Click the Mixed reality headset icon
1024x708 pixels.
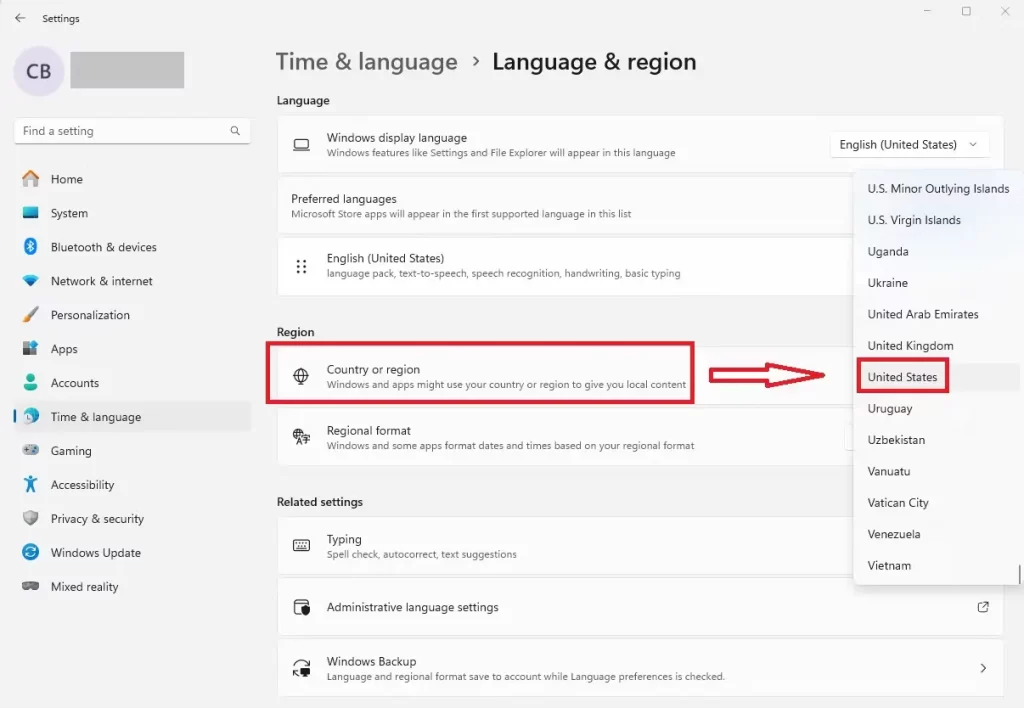[31, 586]
